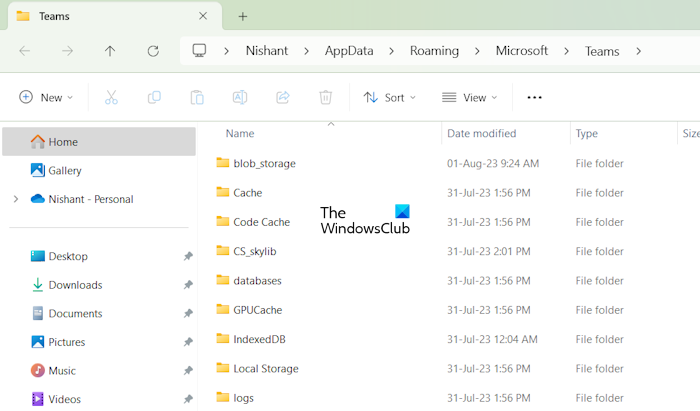The width and height of the screenshot is (700, 411).
Task: Refresh the current folder view
Action: 153,51
